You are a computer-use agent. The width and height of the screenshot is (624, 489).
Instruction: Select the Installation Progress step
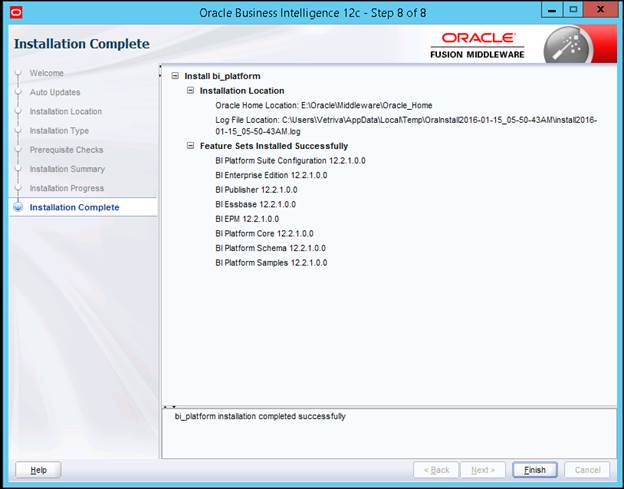tap(66, 188)
